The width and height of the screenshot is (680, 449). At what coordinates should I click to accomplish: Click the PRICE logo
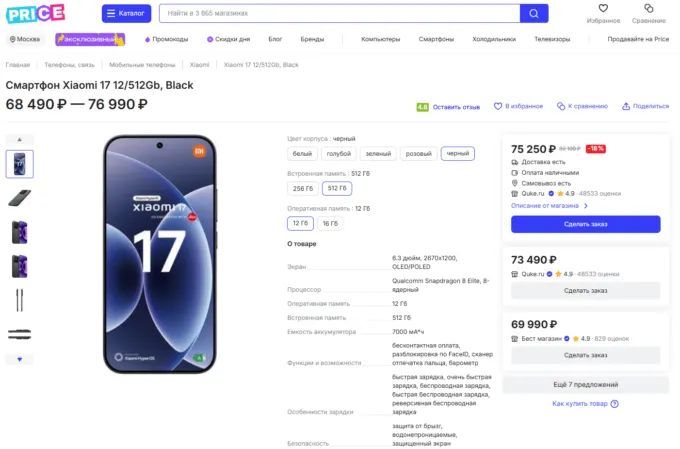pyautogui.click(x=36, y=13)
